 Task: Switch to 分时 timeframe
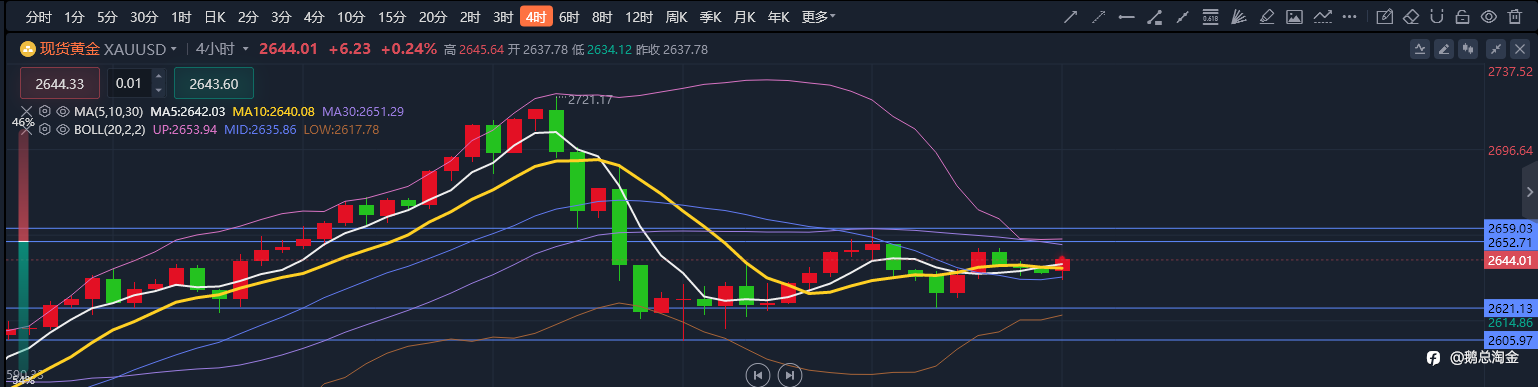click(38, 17)
